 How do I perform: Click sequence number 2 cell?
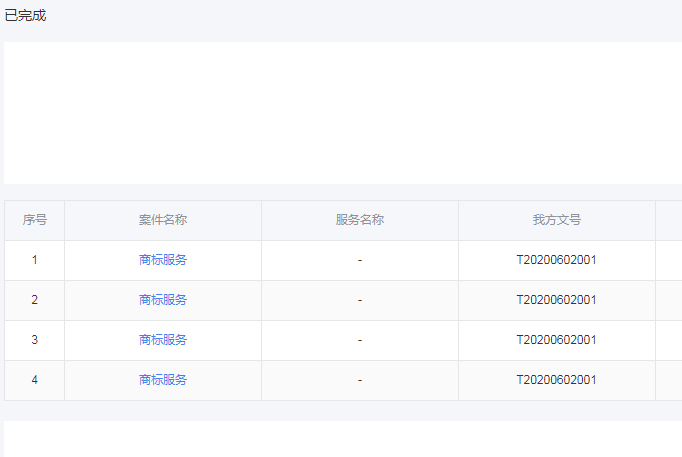pos(35,300)
